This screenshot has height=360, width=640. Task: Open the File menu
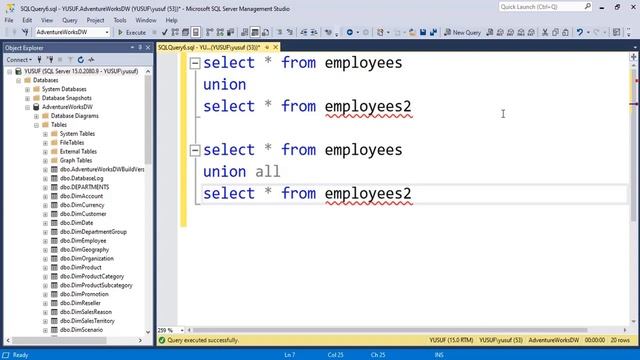point(9,20)
